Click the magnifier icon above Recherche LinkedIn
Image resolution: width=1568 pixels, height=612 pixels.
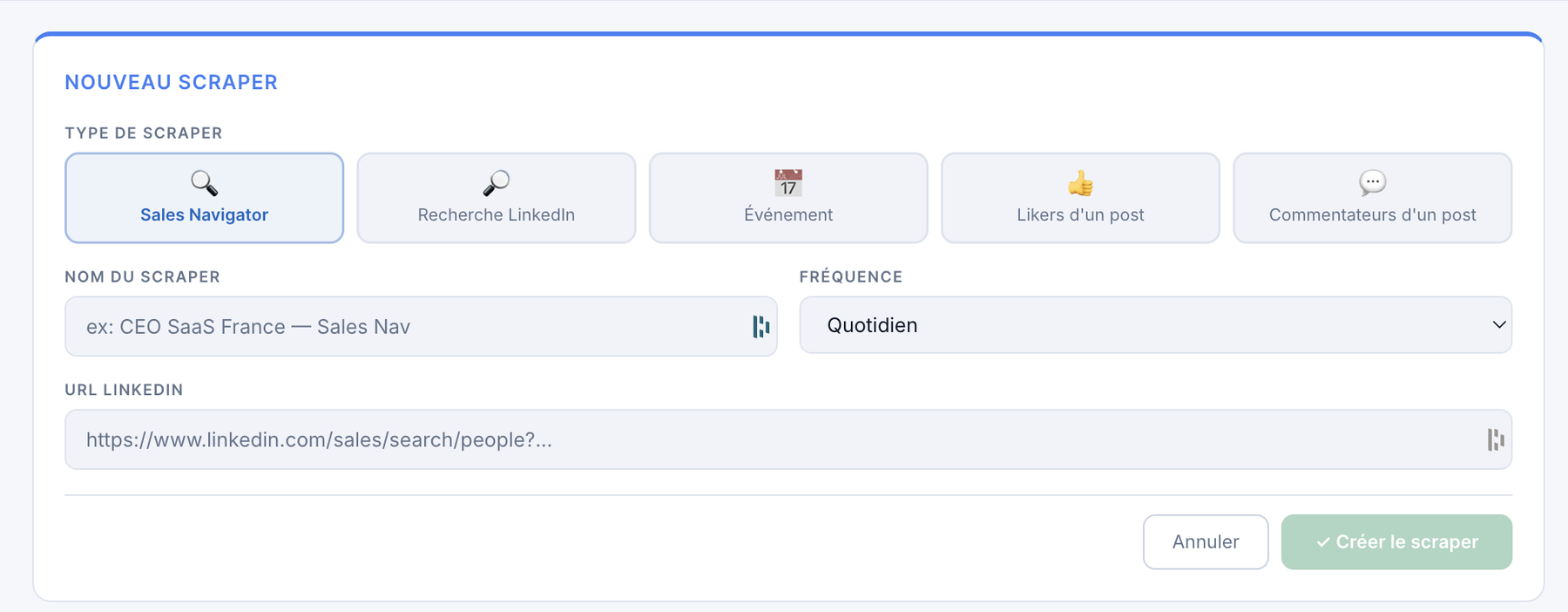coord(497,183)
